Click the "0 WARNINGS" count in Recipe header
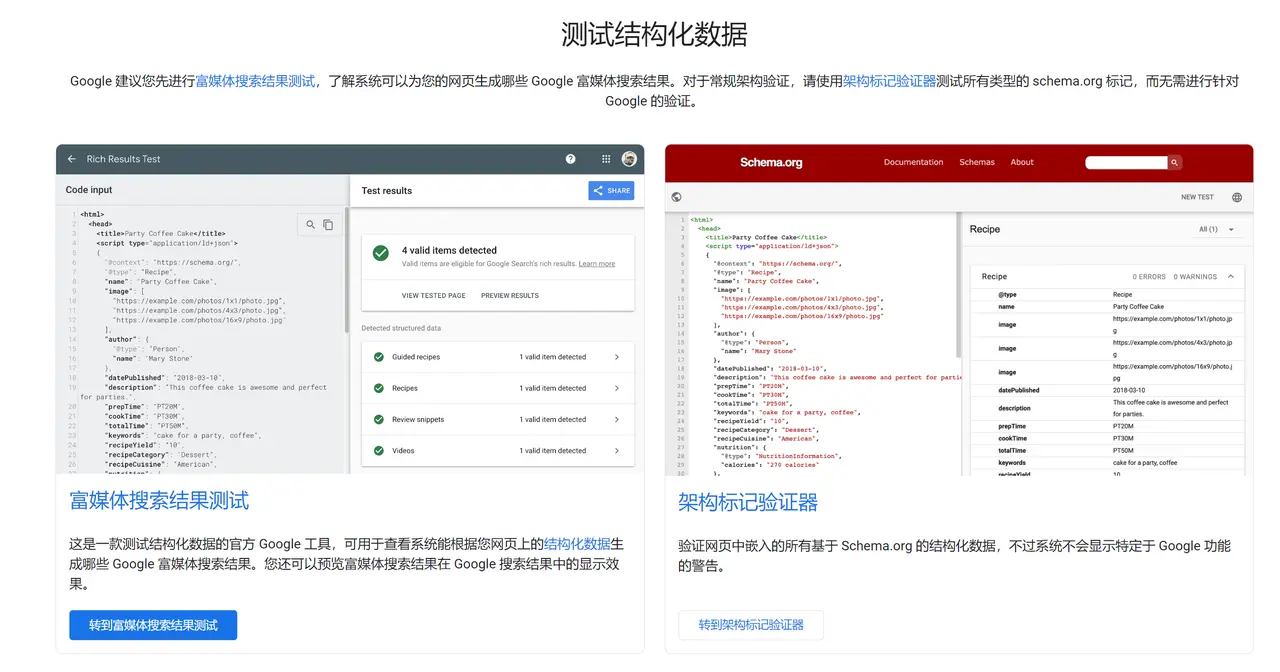The width and height of the screenshot is (1280, 672). [1195, 277]
